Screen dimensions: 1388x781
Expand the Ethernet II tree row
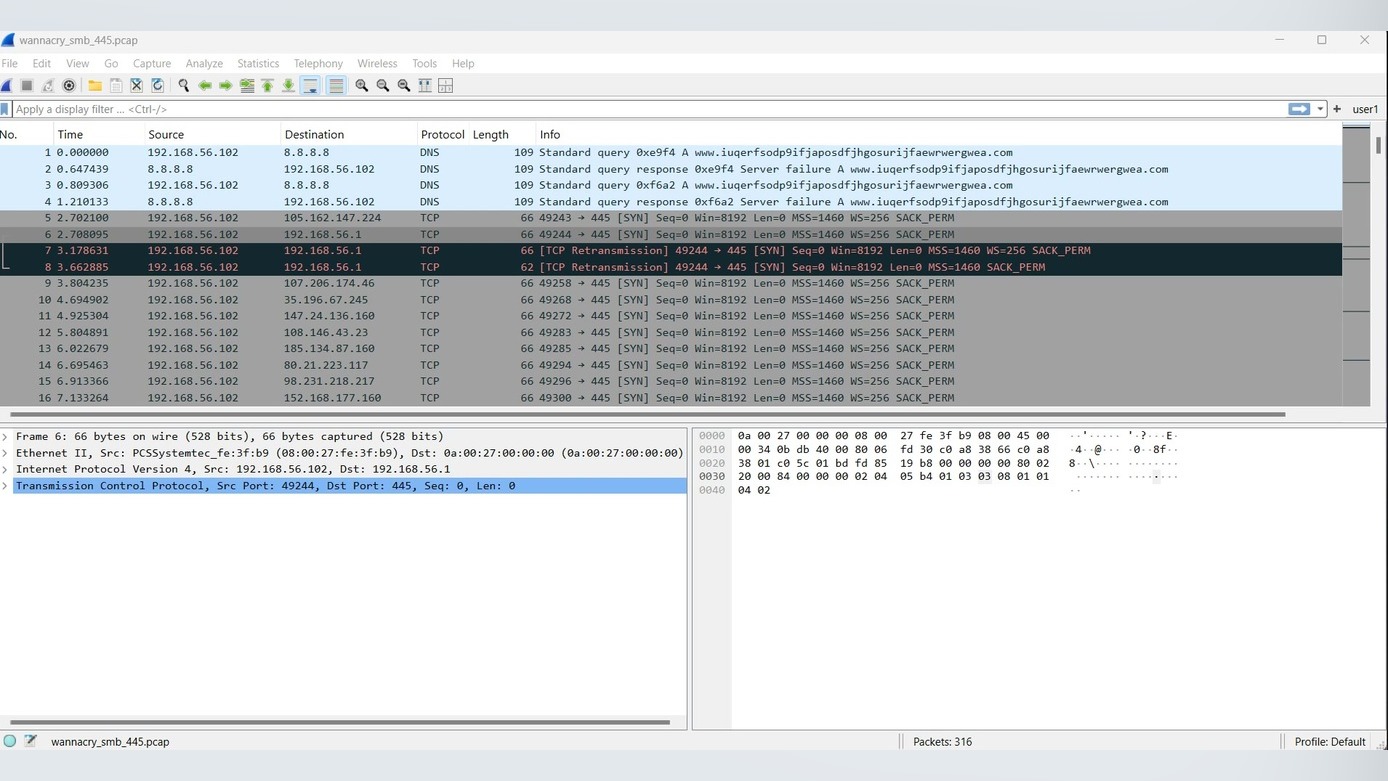point(6,453)
